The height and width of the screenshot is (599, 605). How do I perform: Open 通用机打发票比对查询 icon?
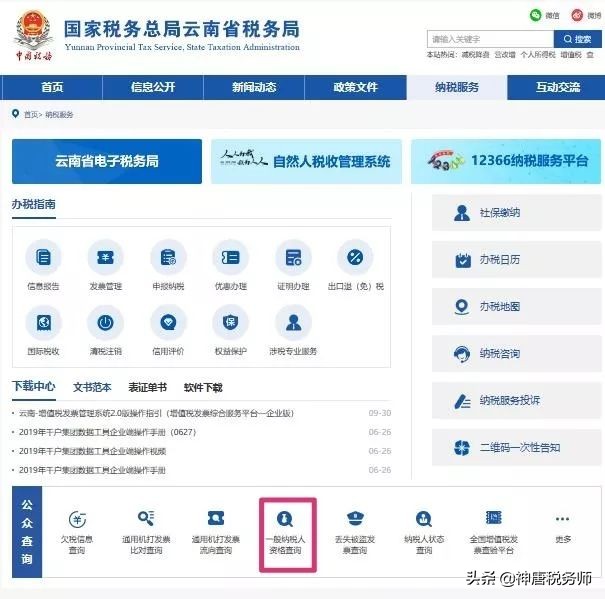146,518
